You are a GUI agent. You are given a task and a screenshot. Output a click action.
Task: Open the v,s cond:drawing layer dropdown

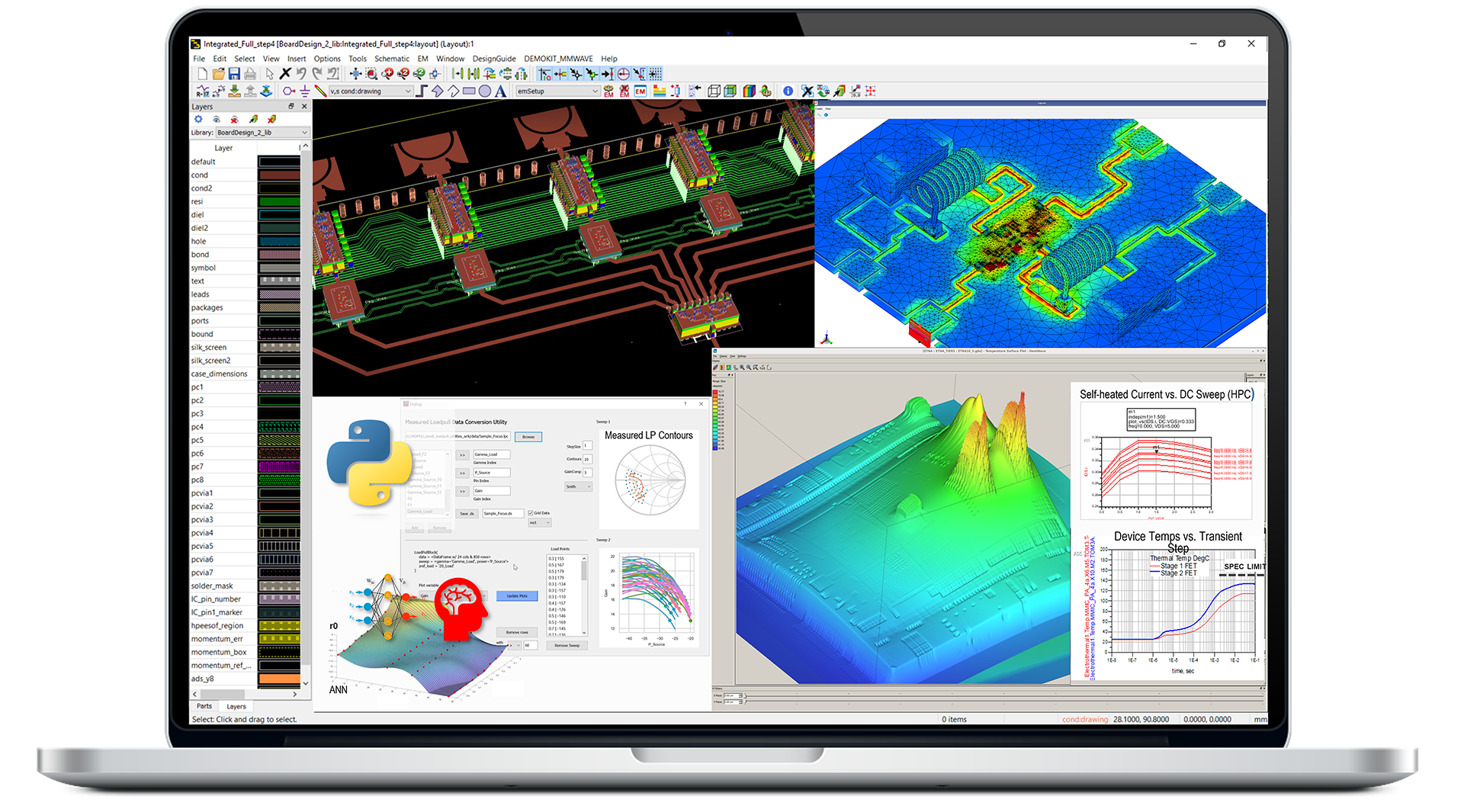407,91
